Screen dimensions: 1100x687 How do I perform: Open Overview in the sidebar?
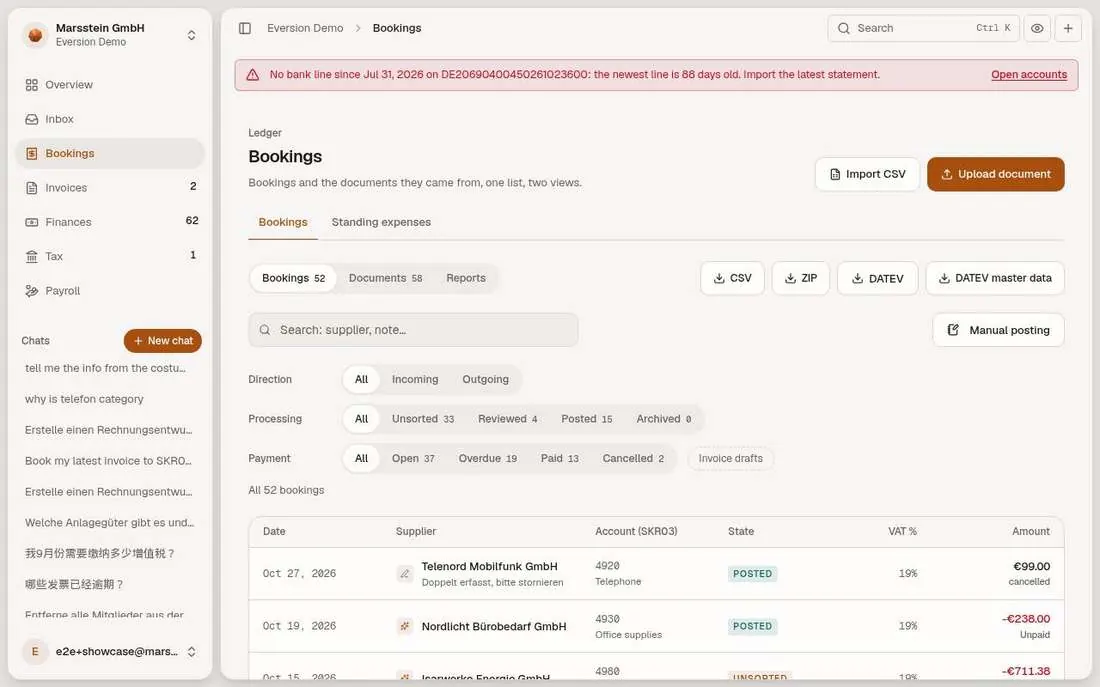[110, 85]
